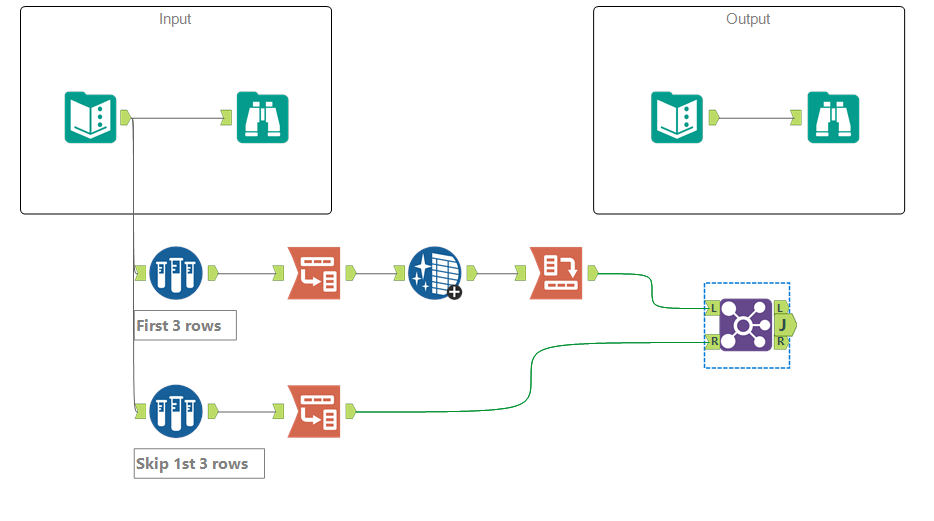Select the Browse tool in the Output container
Screen dimensions: 934x521
pos(833,117)
